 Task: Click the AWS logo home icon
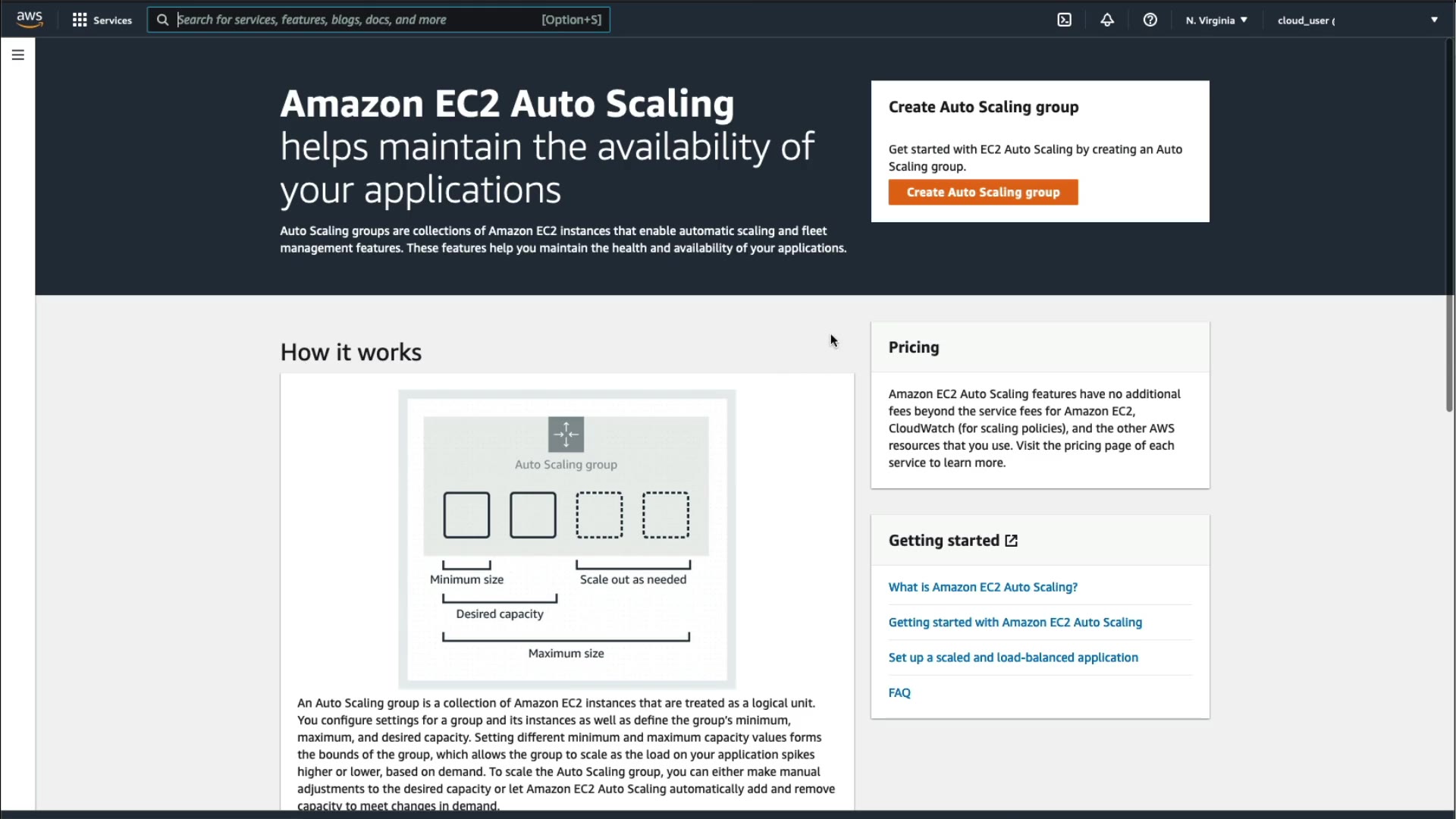pyautogui.click(x=30, y=20)
